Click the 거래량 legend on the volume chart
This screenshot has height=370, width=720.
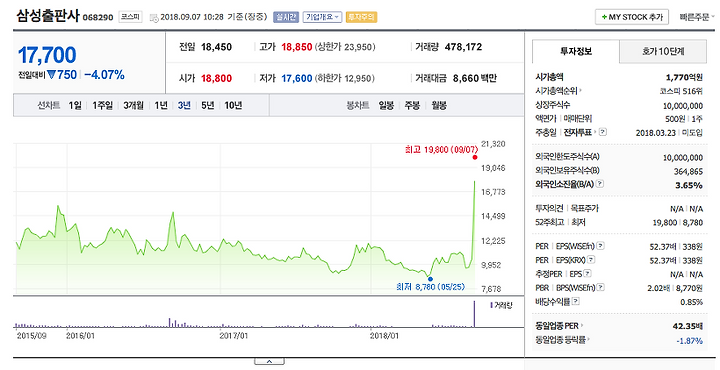[x=501, y=306]
